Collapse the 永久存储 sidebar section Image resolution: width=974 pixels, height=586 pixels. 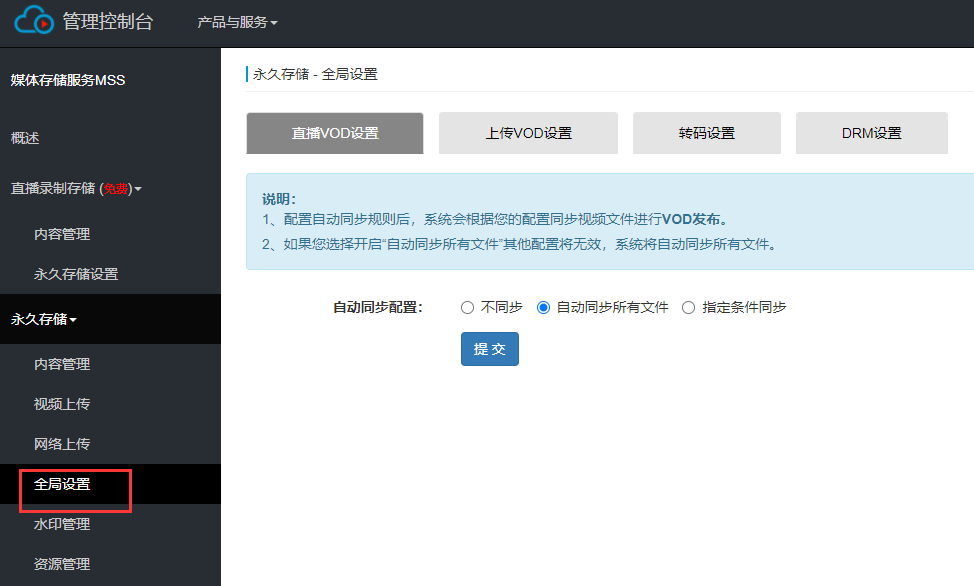click(43, 319)
